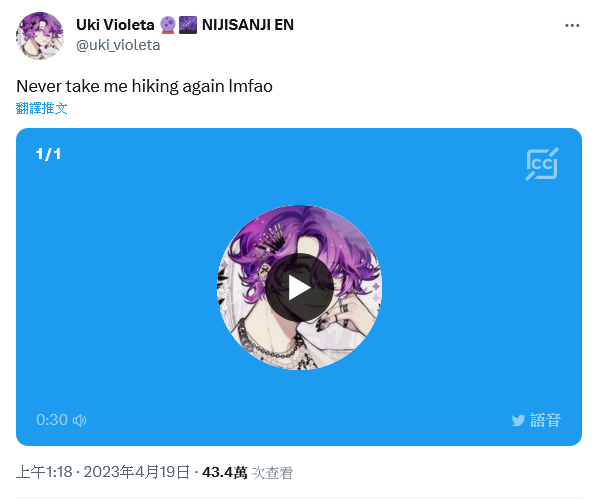This screenshot has width=598, height=500.
Task: Click the tweet text about hiking
Action: click(x=144, y=86)
